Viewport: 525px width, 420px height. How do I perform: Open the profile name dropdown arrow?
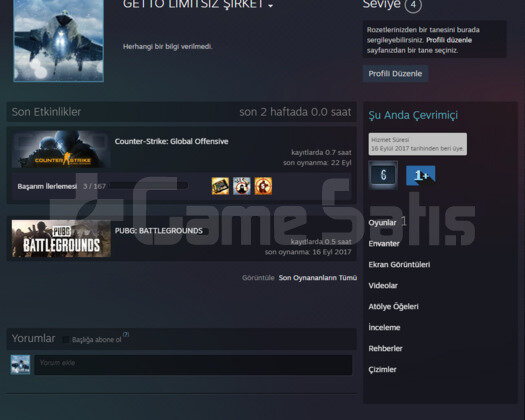pos(270,6)
